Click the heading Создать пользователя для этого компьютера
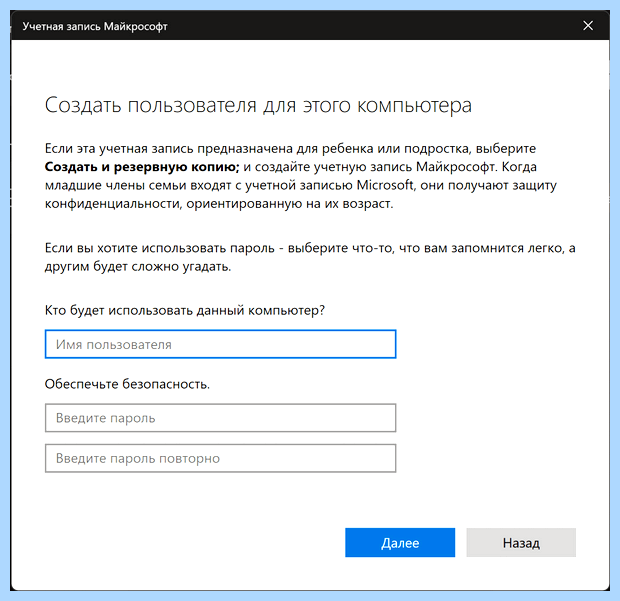Viewport: 620px width, 601px height. [258, 106]
